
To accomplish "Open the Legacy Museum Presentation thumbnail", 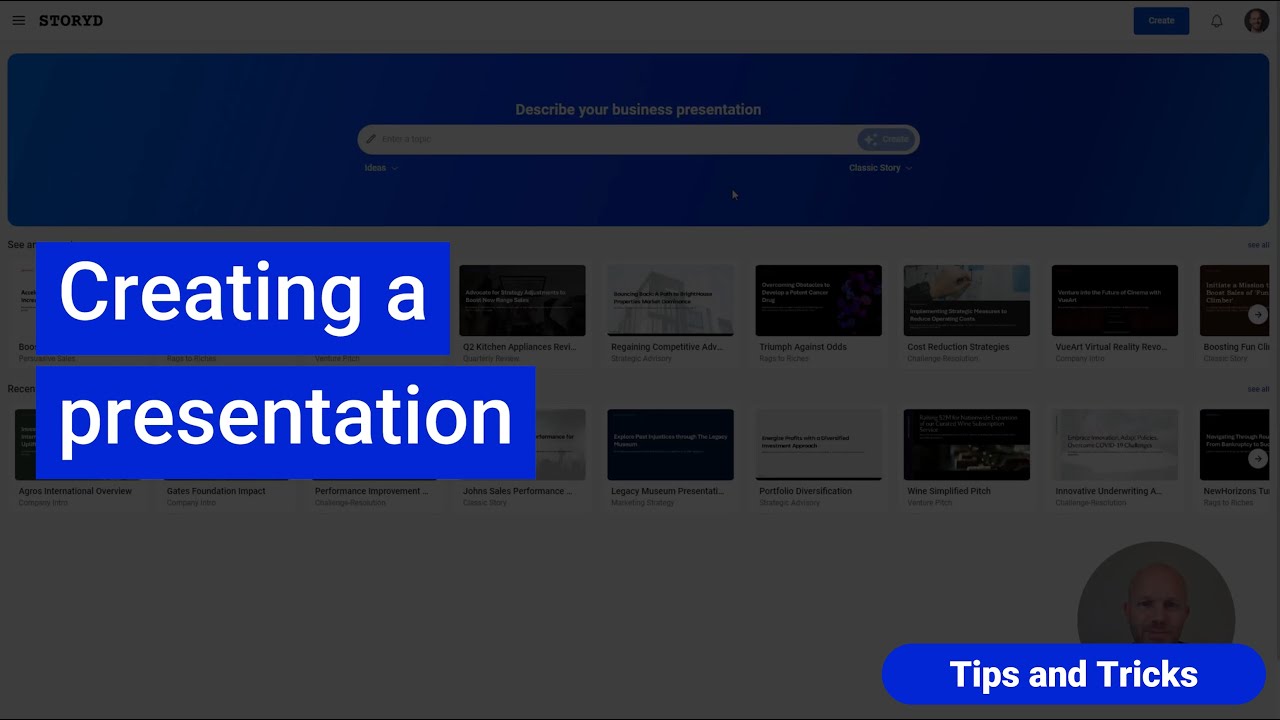I will 670,444.
